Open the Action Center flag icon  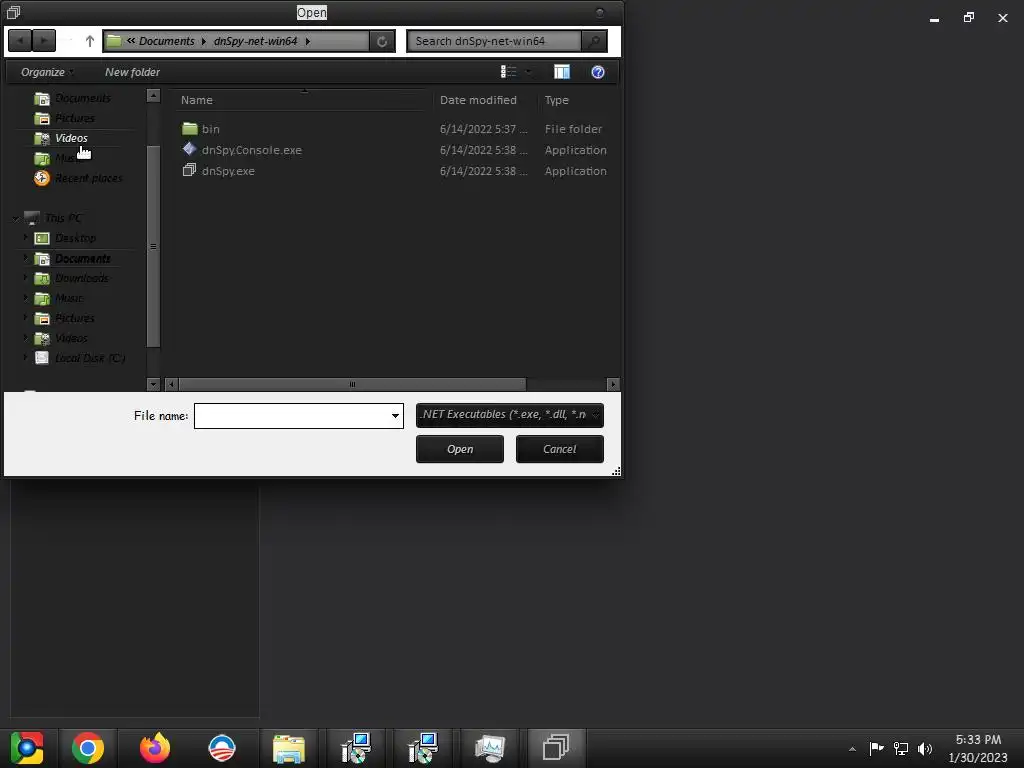click(876, 748)
